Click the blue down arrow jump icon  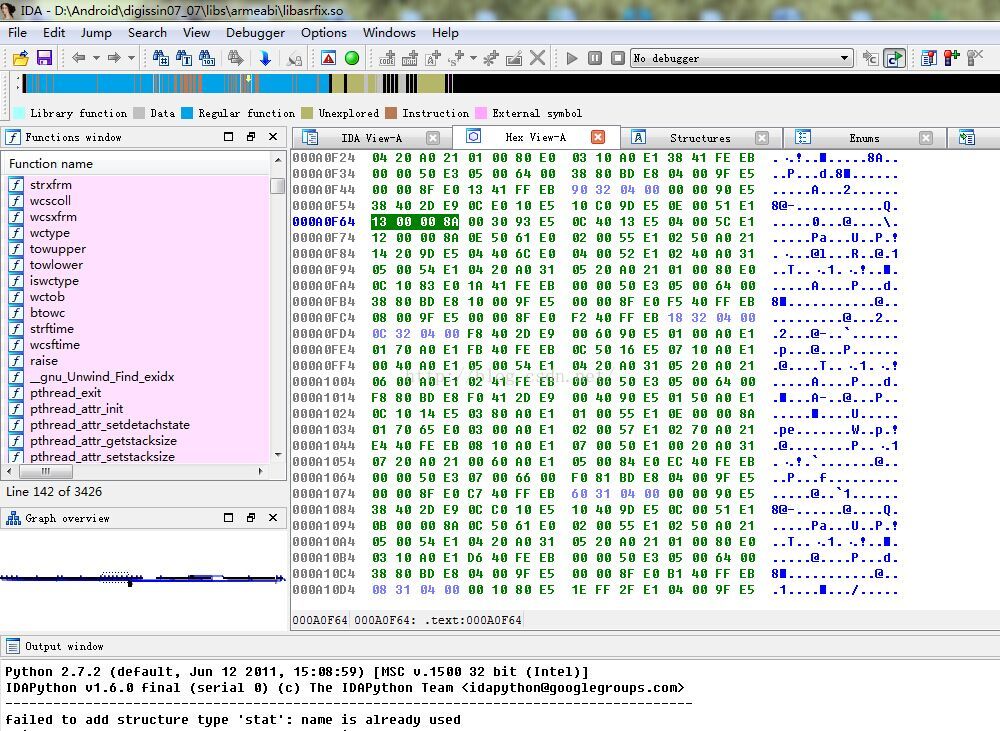click(x=265, y=58)
